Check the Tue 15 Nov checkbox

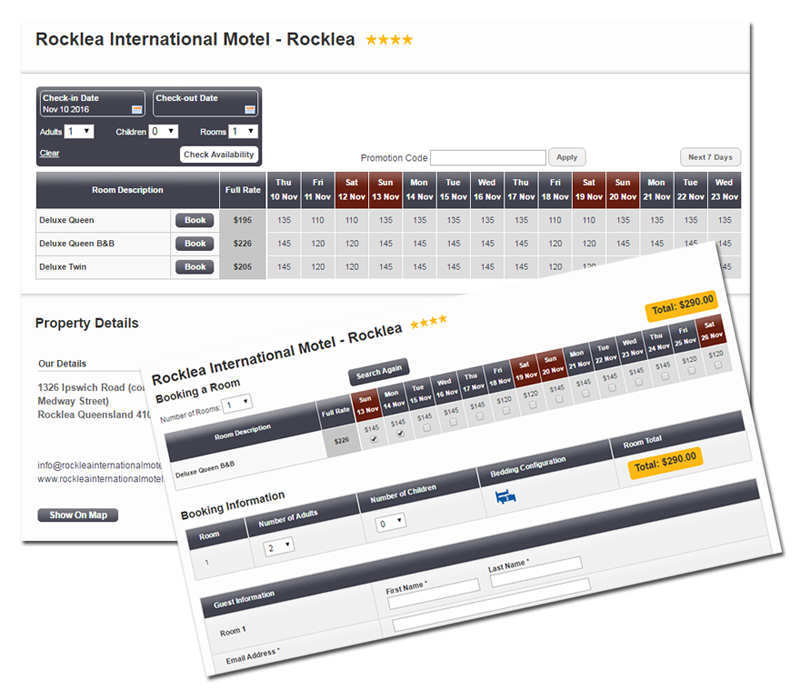click(427, 428)
